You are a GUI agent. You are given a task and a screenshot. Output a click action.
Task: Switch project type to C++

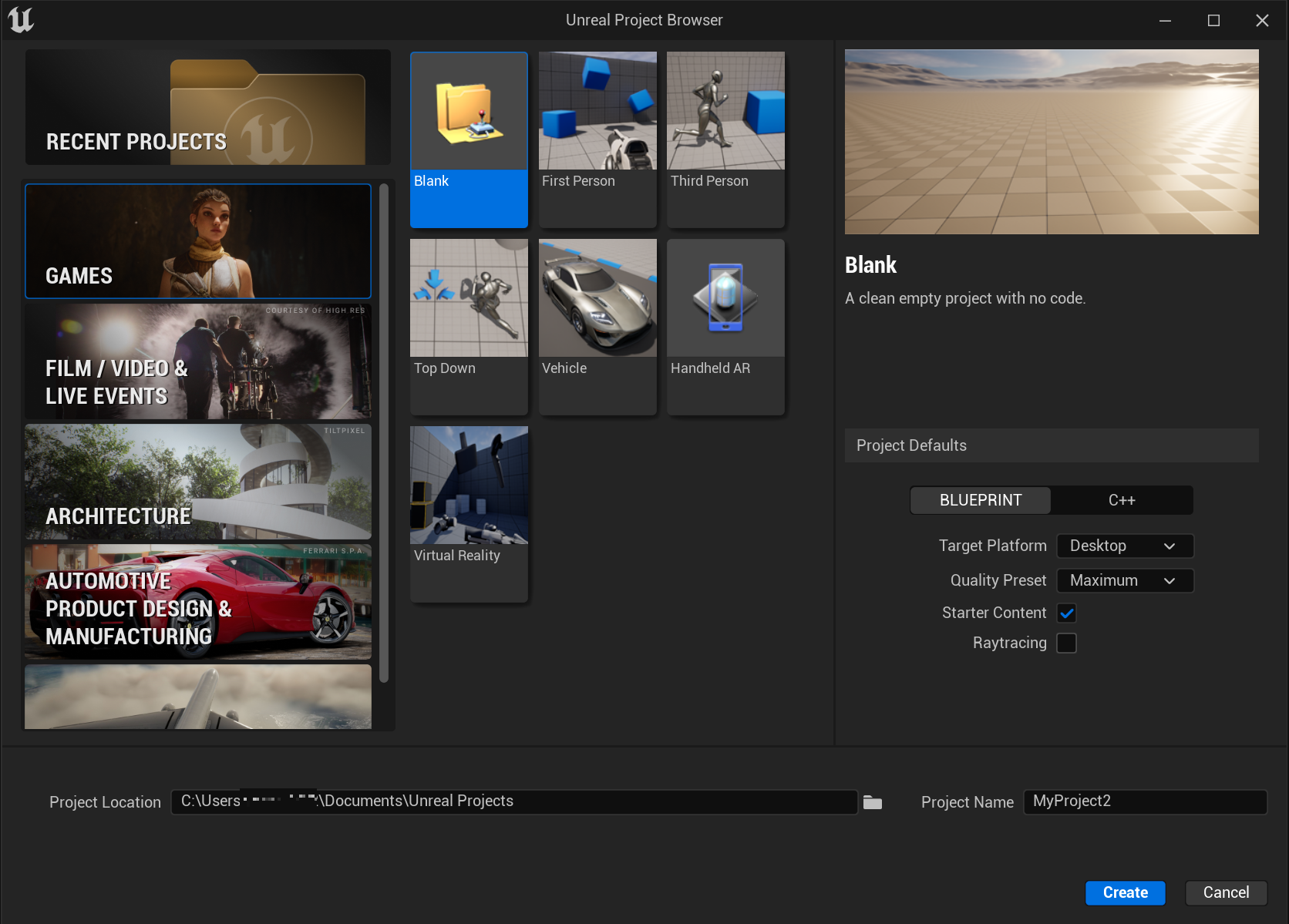tap(1122, 500)
